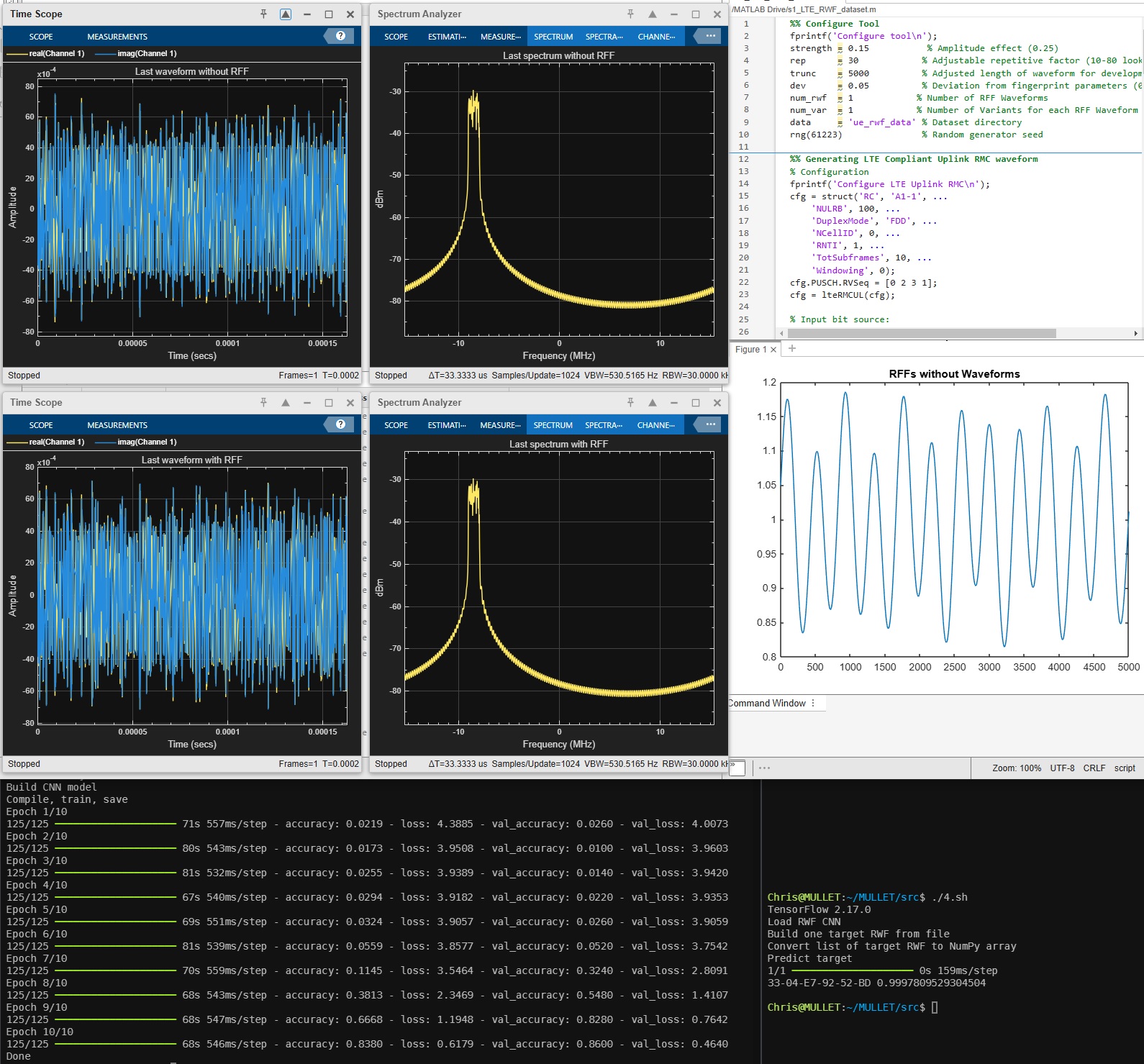Click the CRLF line ending indicator
The width and height of the screenshot is (1144, 1064).
tap(1094, 768)
